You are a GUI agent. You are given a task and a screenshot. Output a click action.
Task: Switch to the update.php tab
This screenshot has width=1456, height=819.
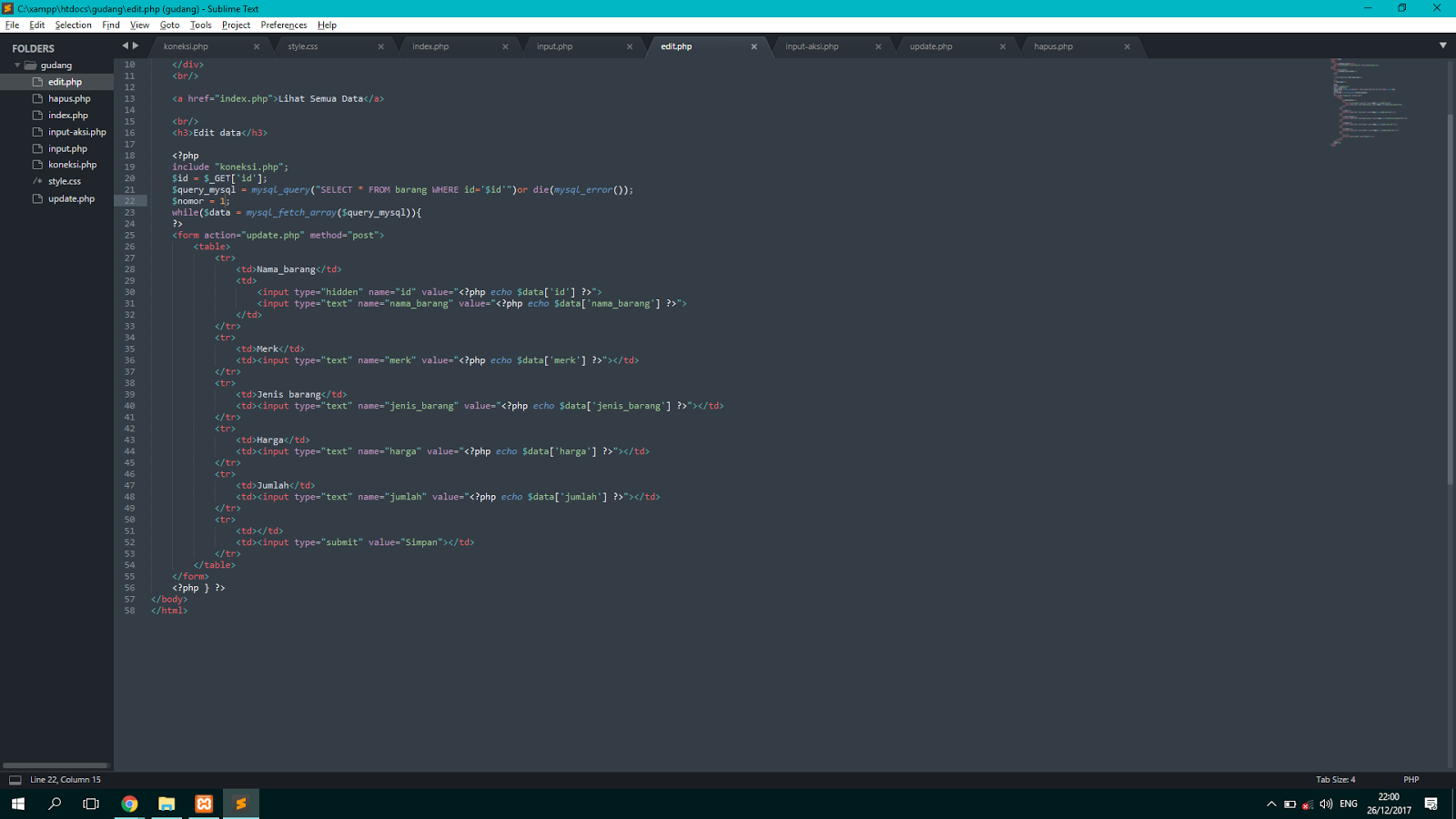[930, 45]
